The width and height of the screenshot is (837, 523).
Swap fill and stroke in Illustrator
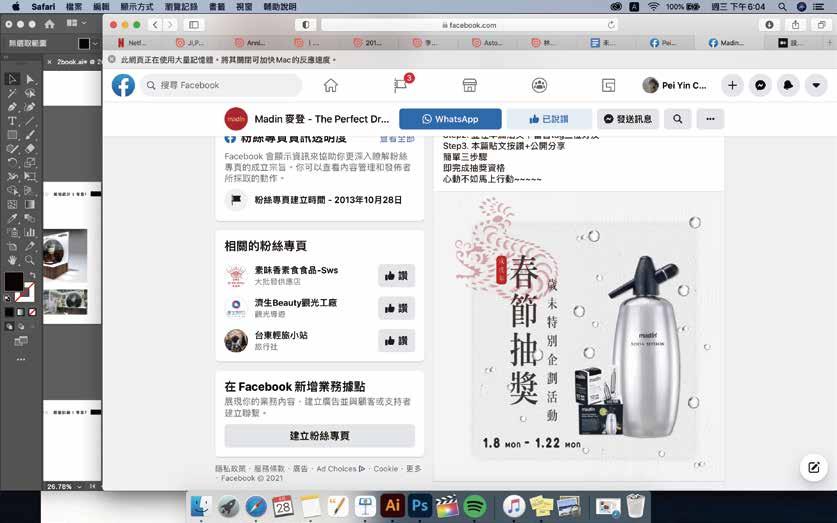[x=32, y=275]
